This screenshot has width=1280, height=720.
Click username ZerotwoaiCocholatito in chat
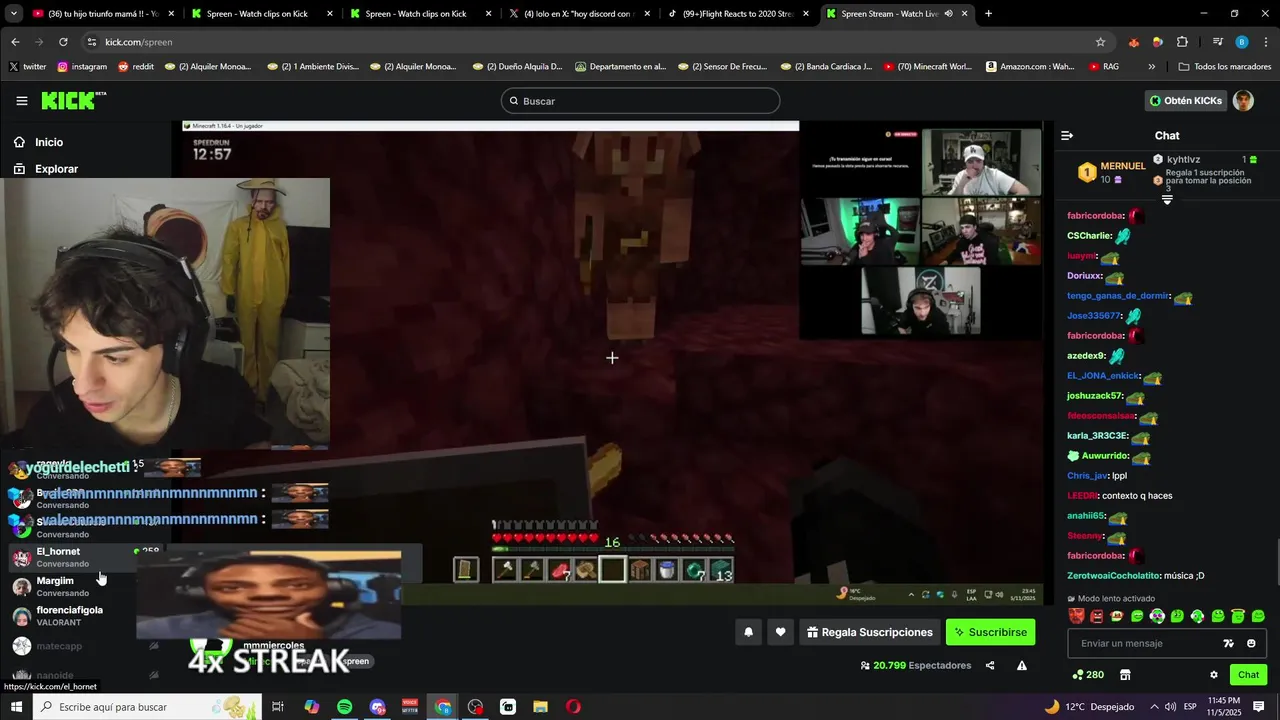[x=1113, y=576]
